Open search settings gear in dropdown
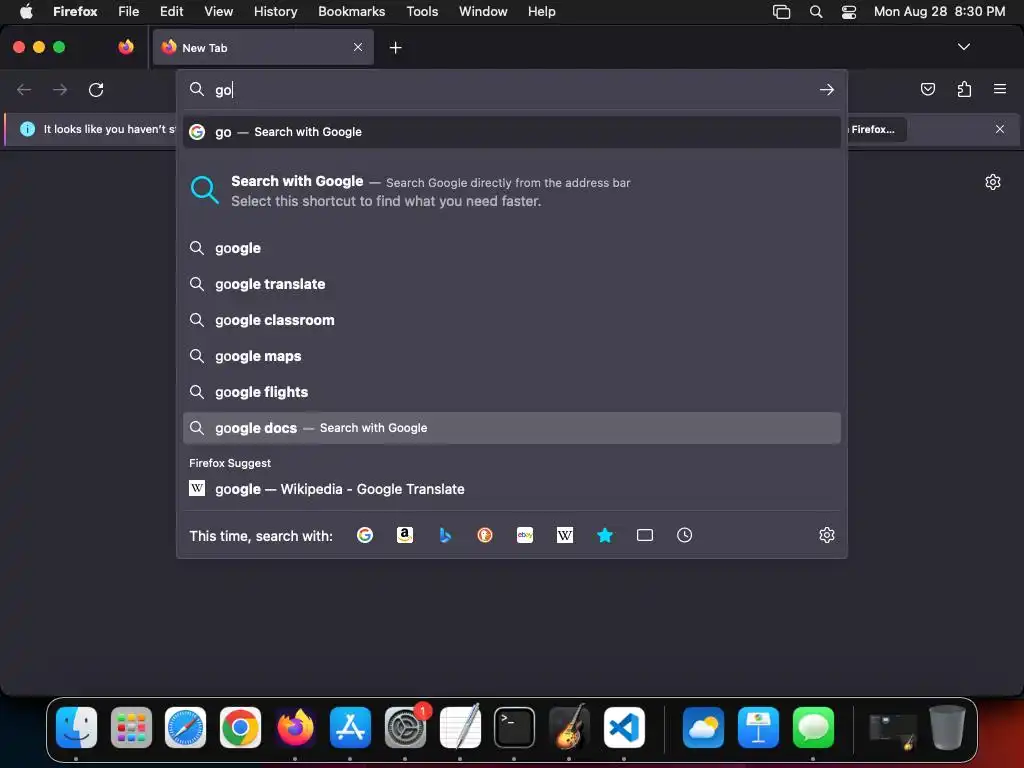This screenshot has width=1024, height=768. click(x=827, y=536)
